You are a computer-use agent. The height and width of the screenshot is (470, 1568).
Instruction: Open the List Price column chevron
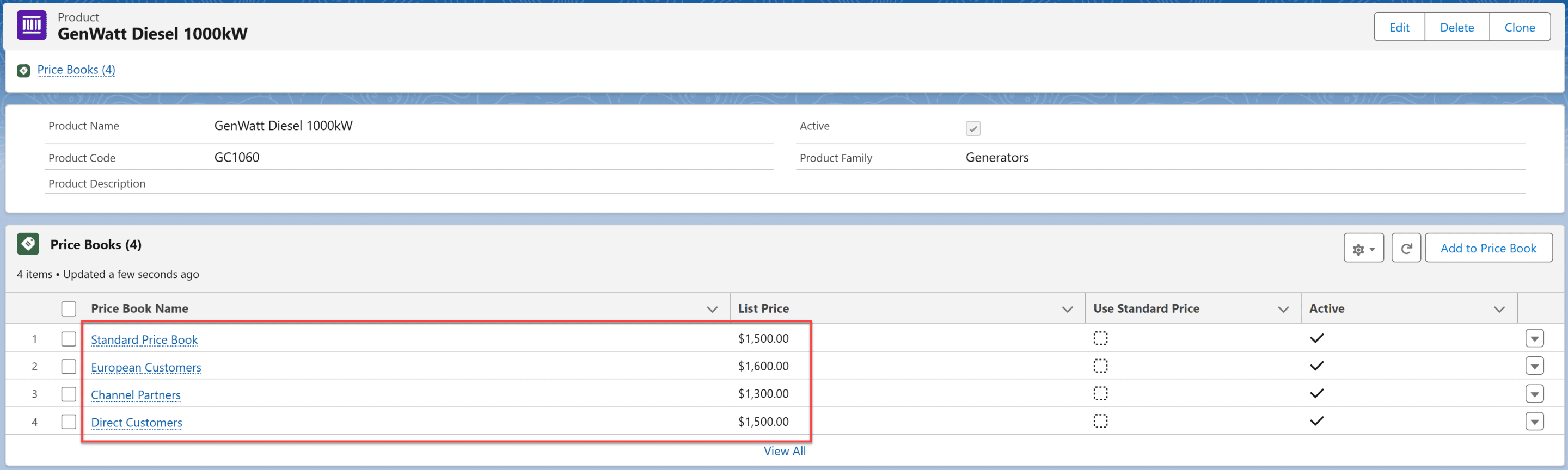point(1067,309)
